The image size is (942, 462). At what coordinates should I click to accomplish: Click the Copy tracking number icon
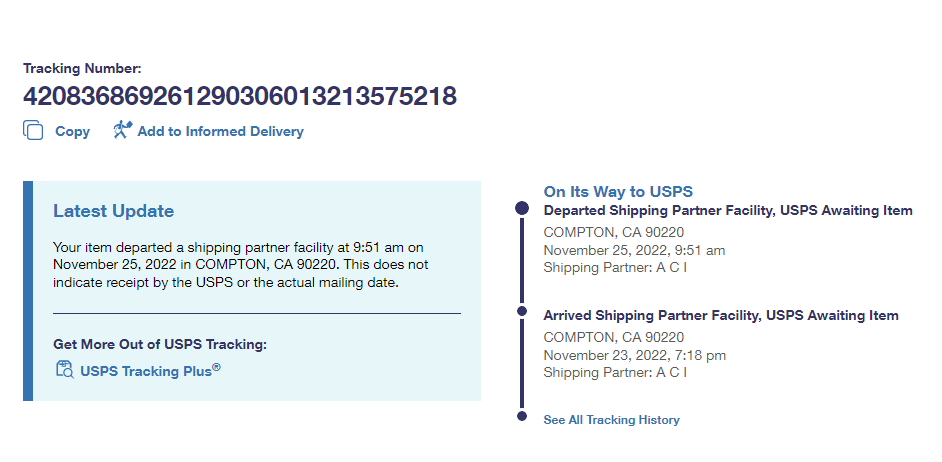coord(33,131)
